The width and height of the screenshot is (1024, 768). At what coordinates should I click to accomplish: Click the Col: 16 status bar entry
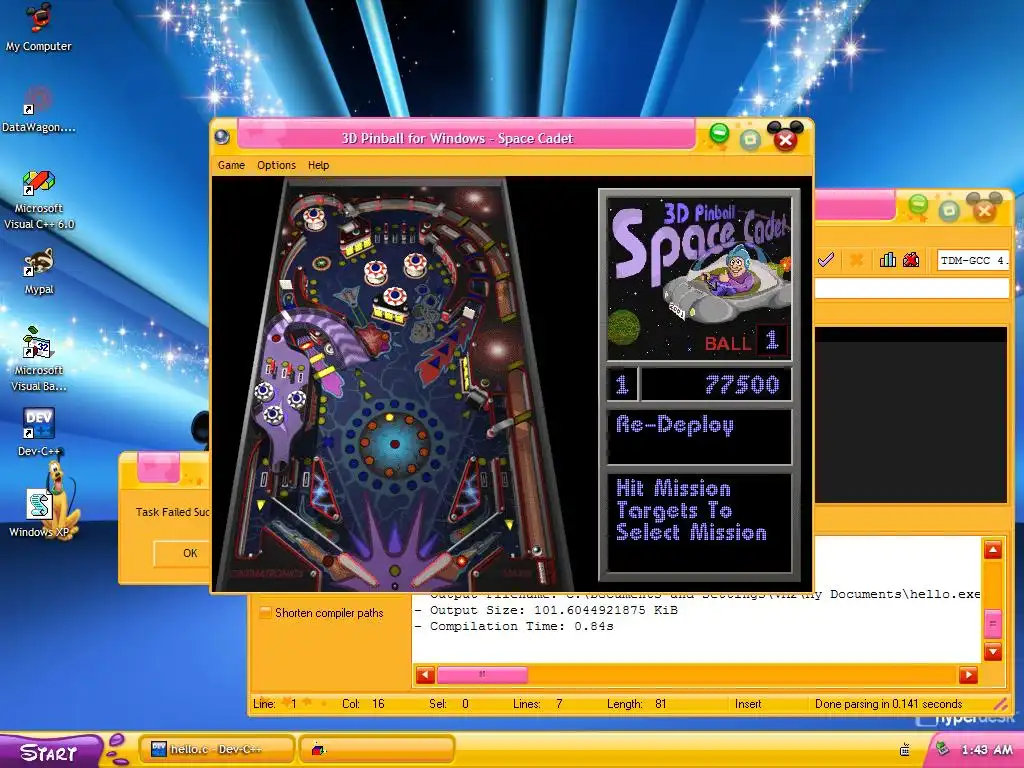(x=363, y=704)
